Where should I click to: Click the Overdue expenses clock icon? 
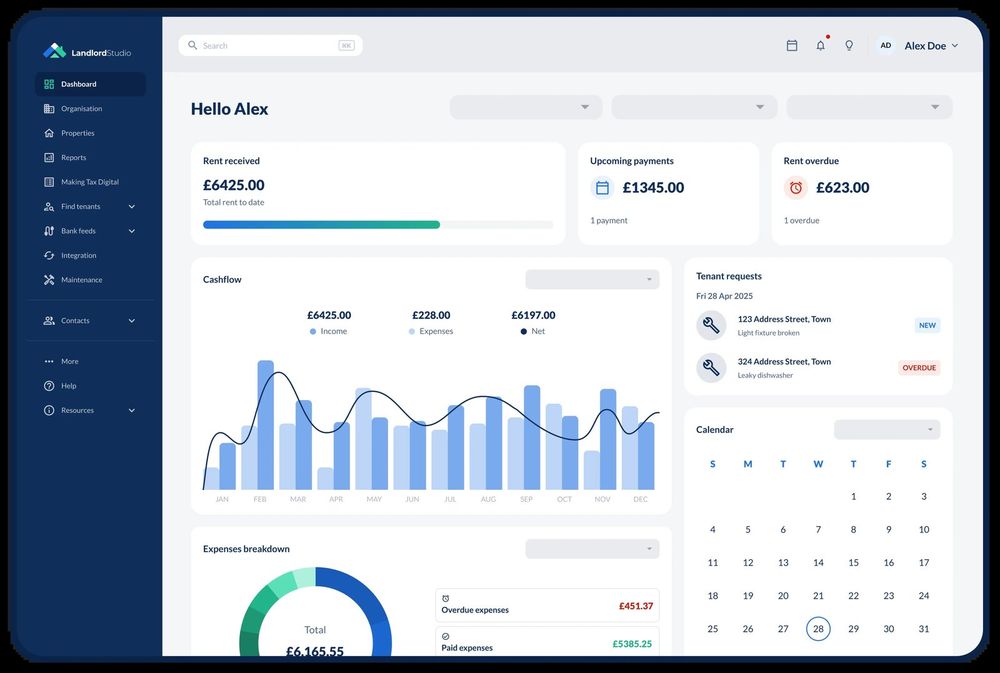tap(445, 598)
